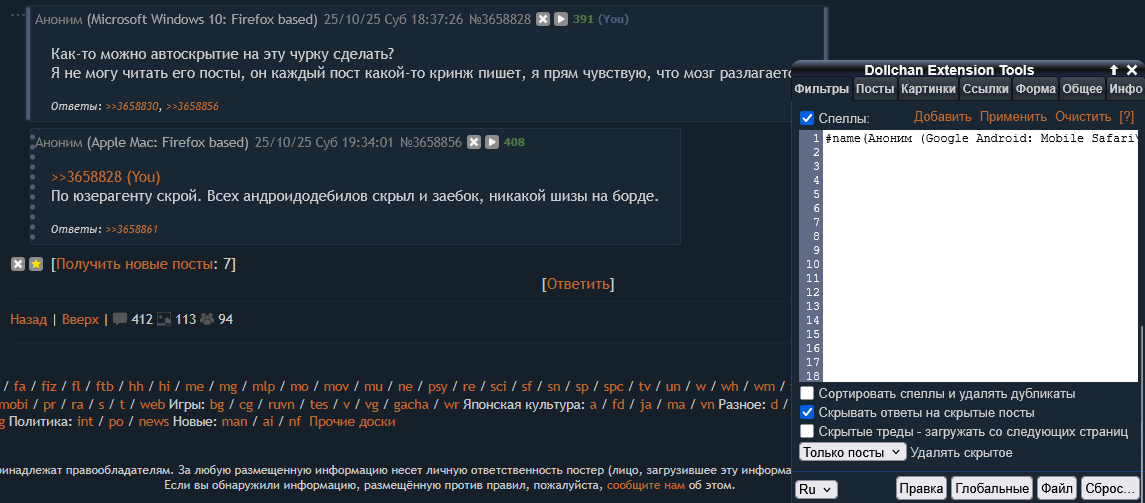Open the sci board link
Viewport: 1145px width, 503px height.
pos(498,386)
